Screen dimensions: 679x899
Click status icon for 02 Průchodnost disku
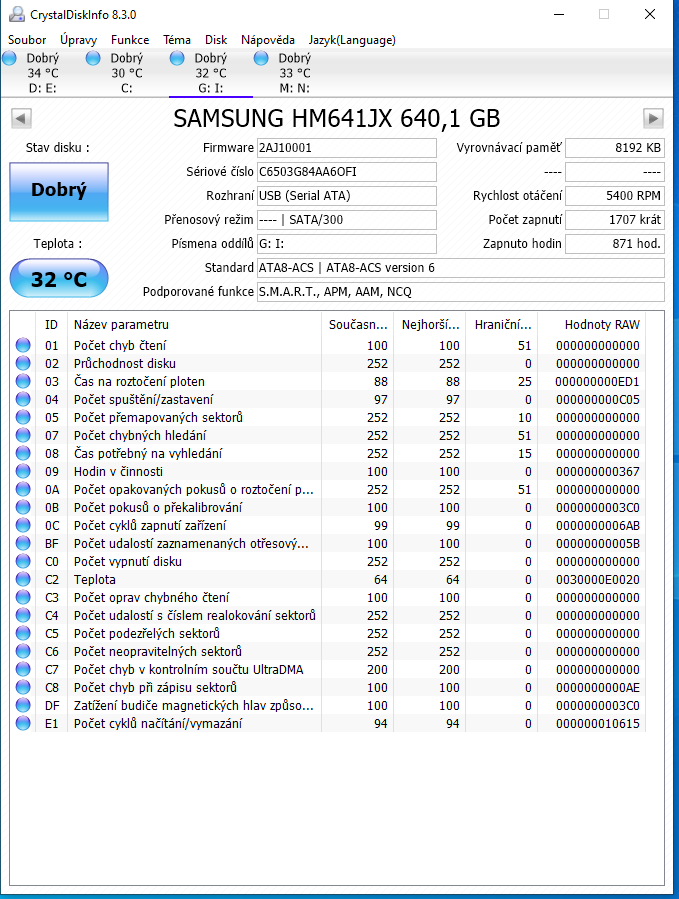[x=23, y=363]
